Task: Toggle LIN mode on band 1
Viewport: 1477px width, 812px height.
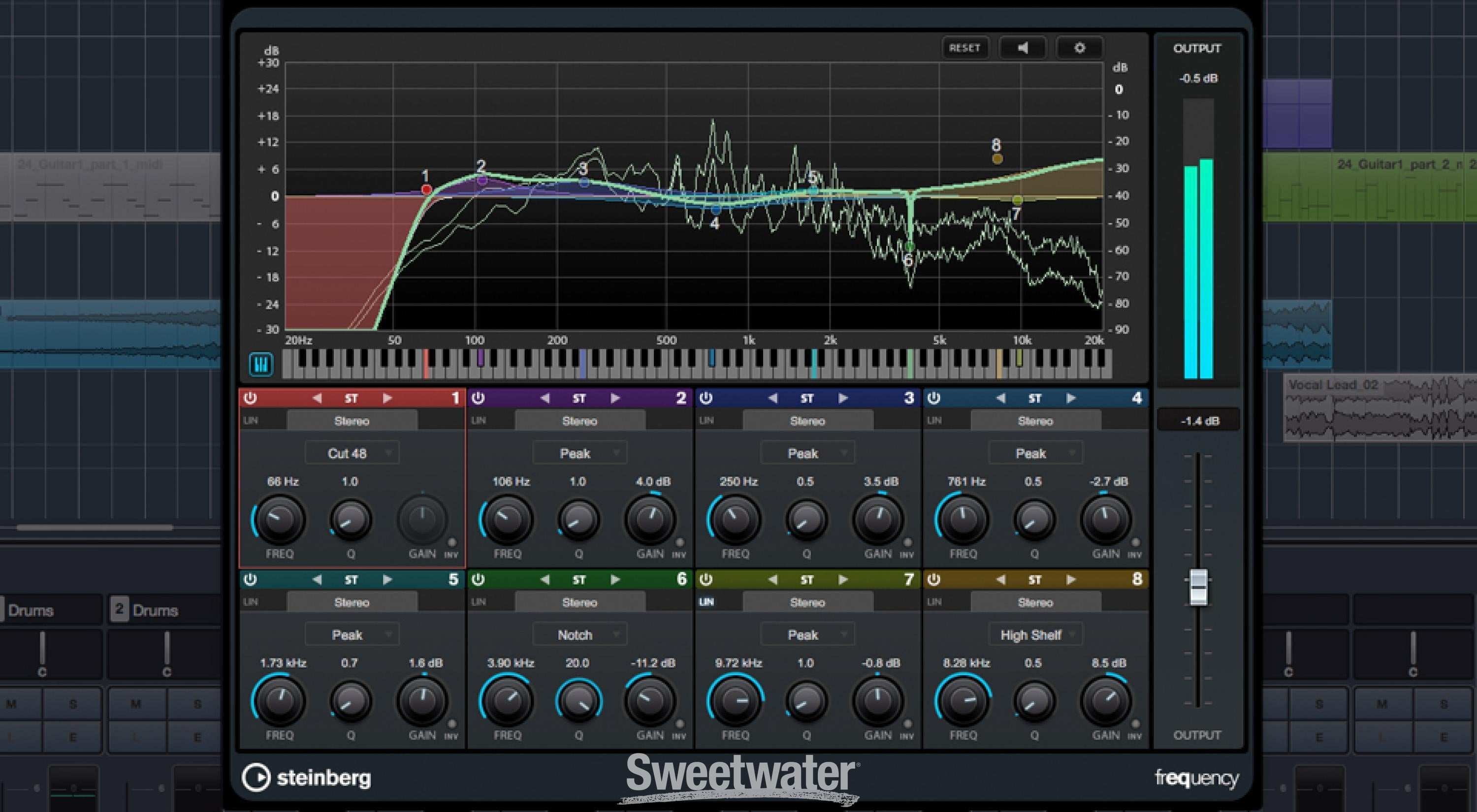Action: pyautogui.click(x=251, y=421)
